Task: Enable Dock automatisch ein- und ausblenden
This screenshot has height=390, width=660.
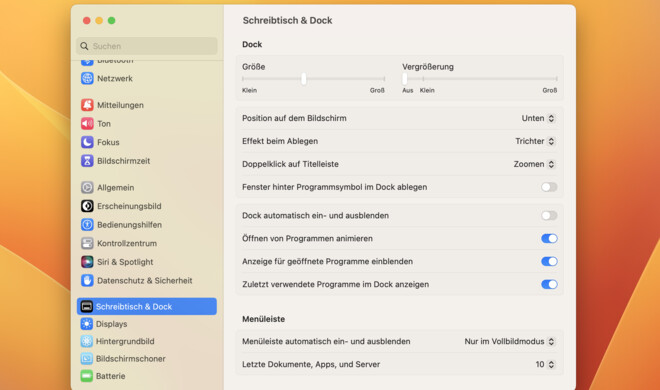Action: 549,215
